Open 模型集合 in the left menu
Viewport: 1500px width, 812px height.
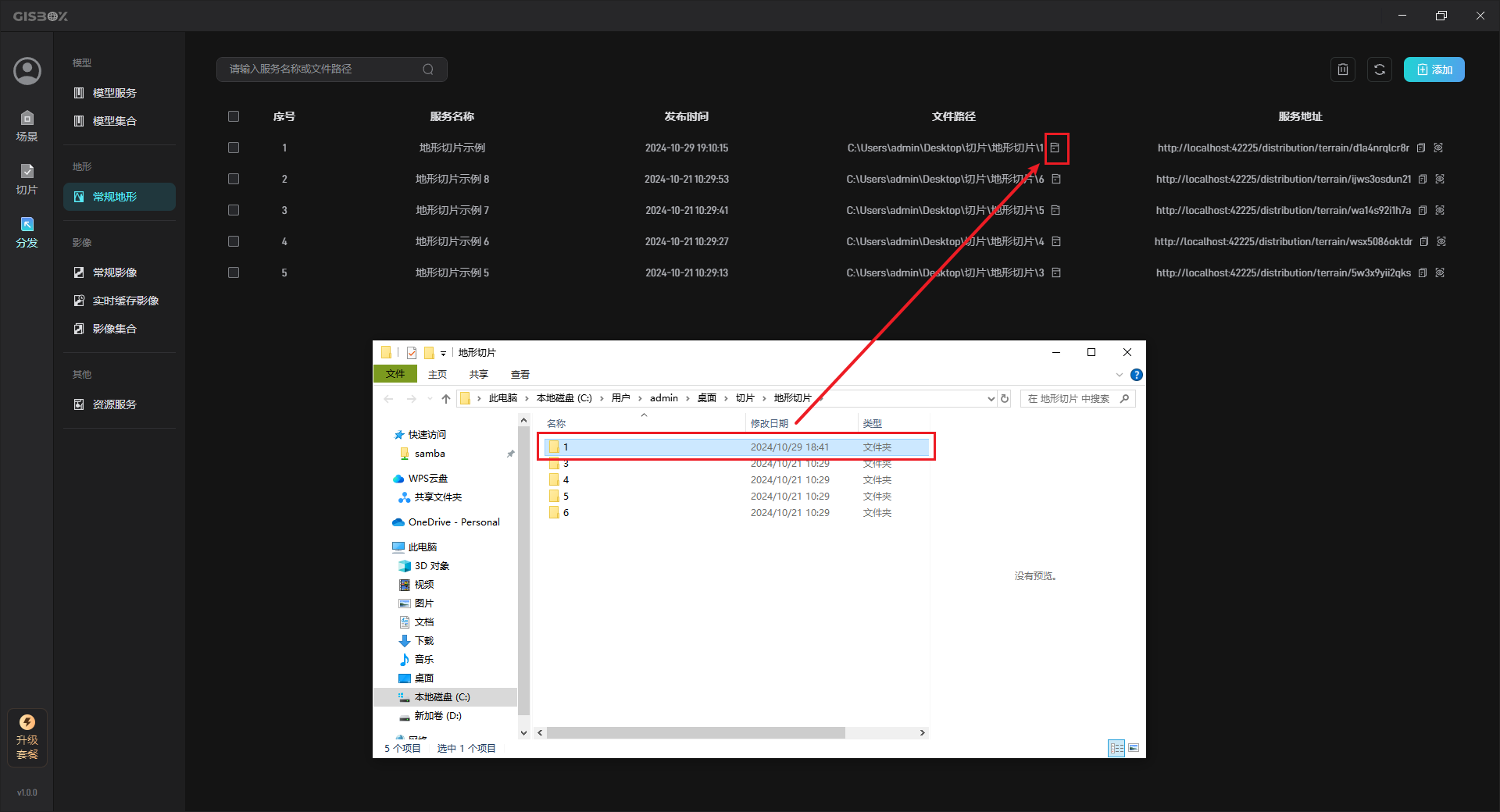pos(120,121)
